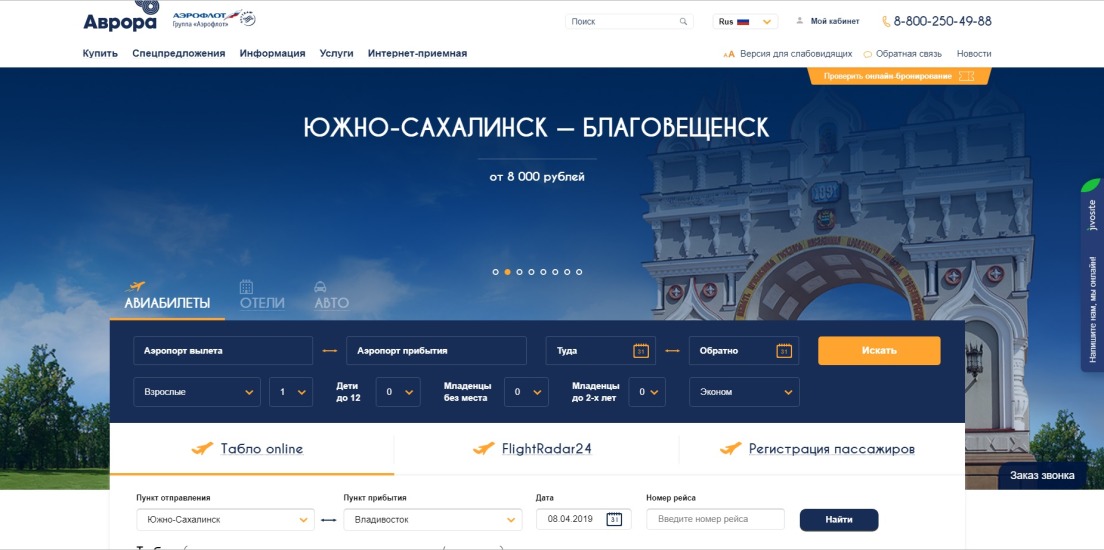Click the orange Искать button

click(x=879, y=351)
